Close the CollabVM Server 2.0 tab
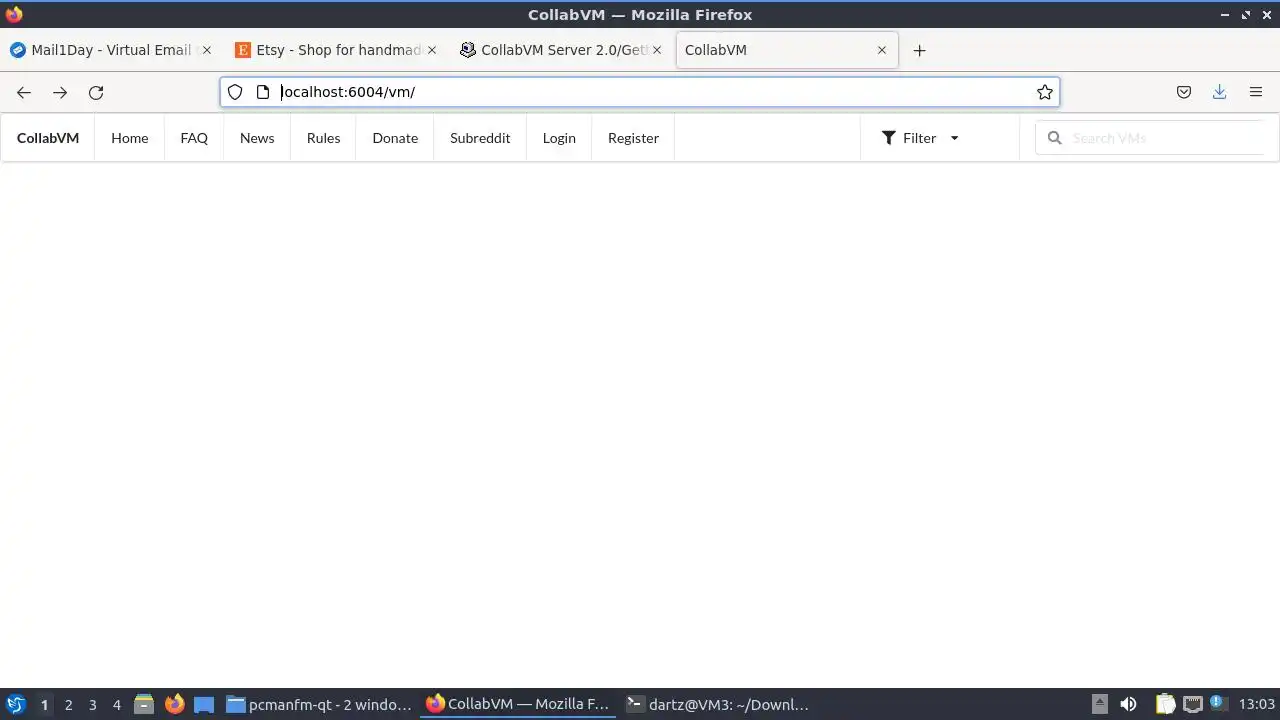This screenshot has height=720, width=1280. [x=657, y=50]
